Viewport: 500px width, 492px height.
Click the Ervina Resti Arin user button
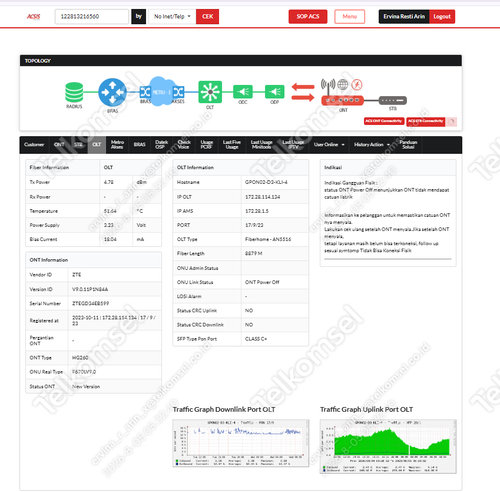point(404,16)
